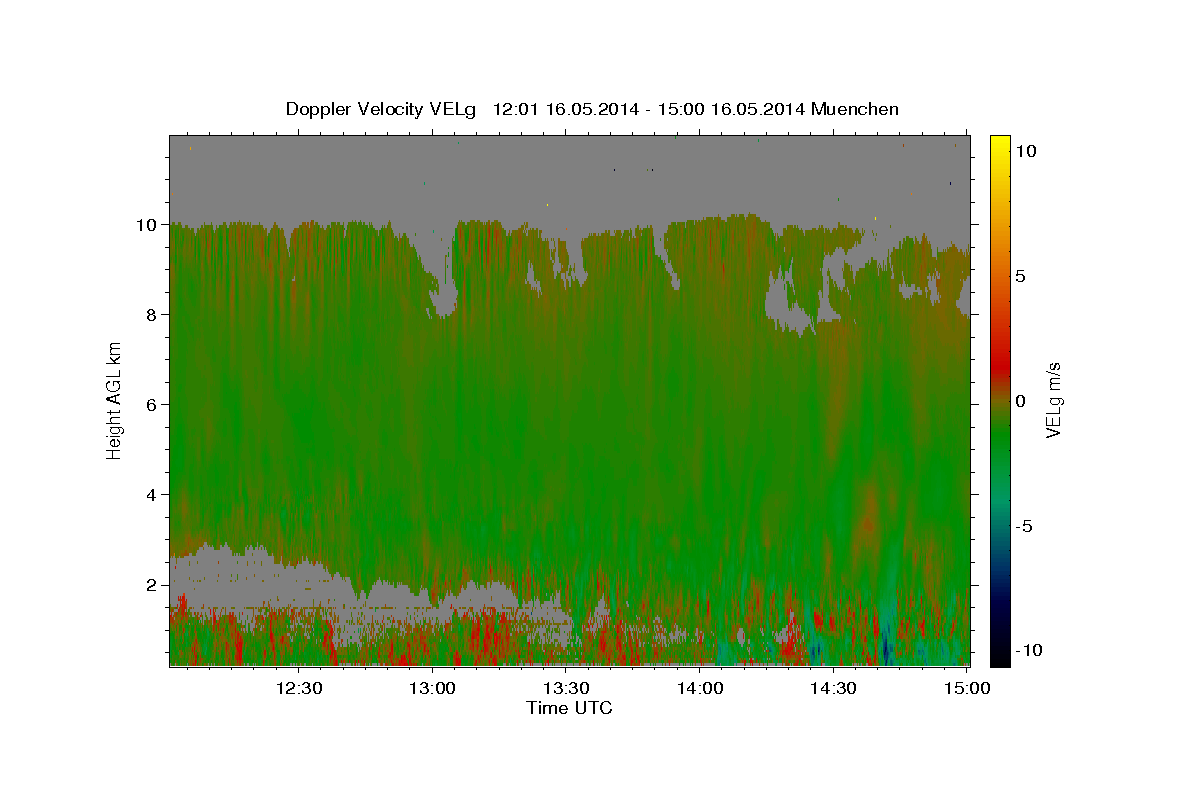Click the height tick label 10
1200x800 pixels.
pyautogui.click(x=149, y=225)
